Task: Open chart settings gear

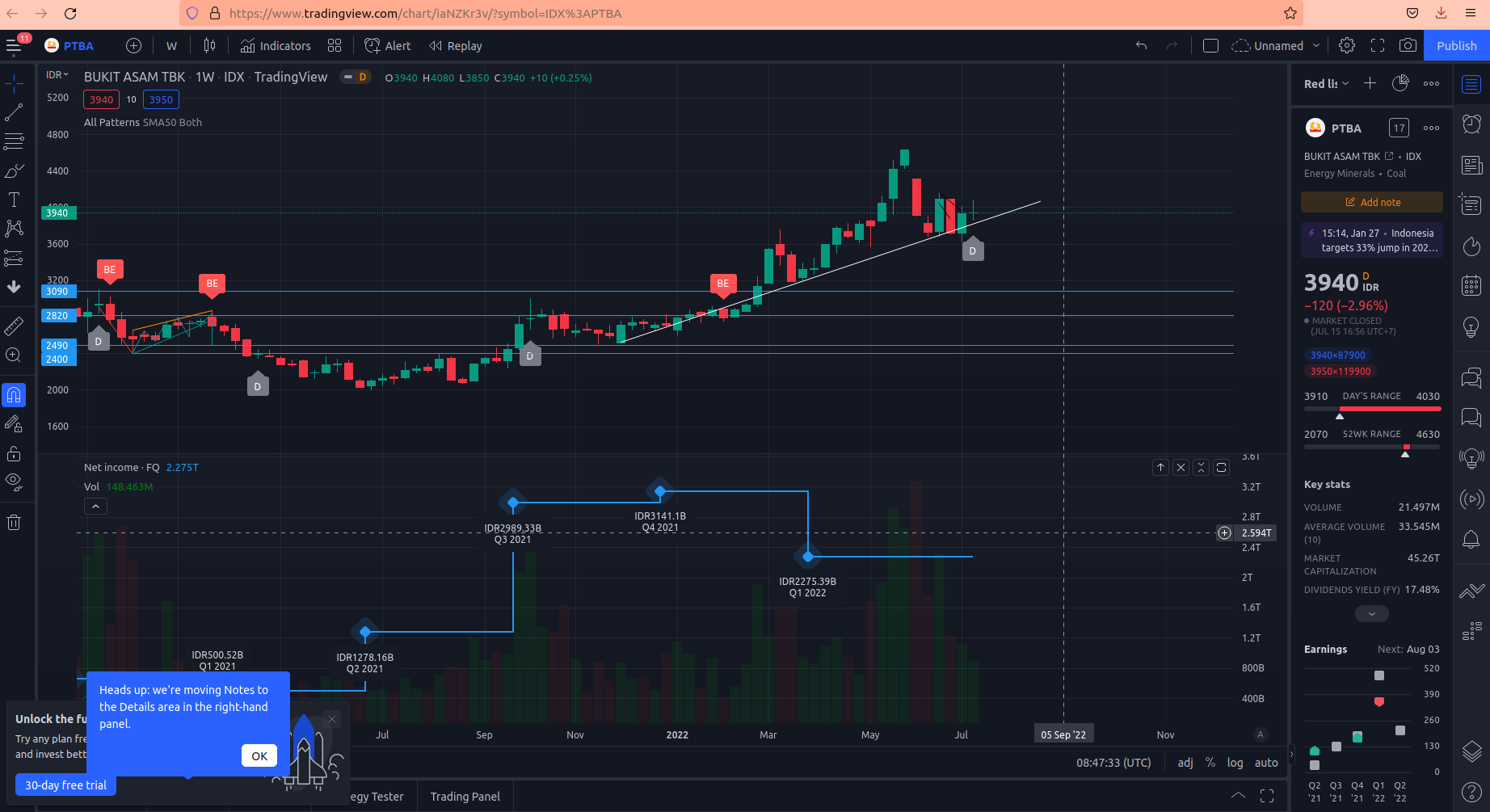Action: tap(1347, 46)
